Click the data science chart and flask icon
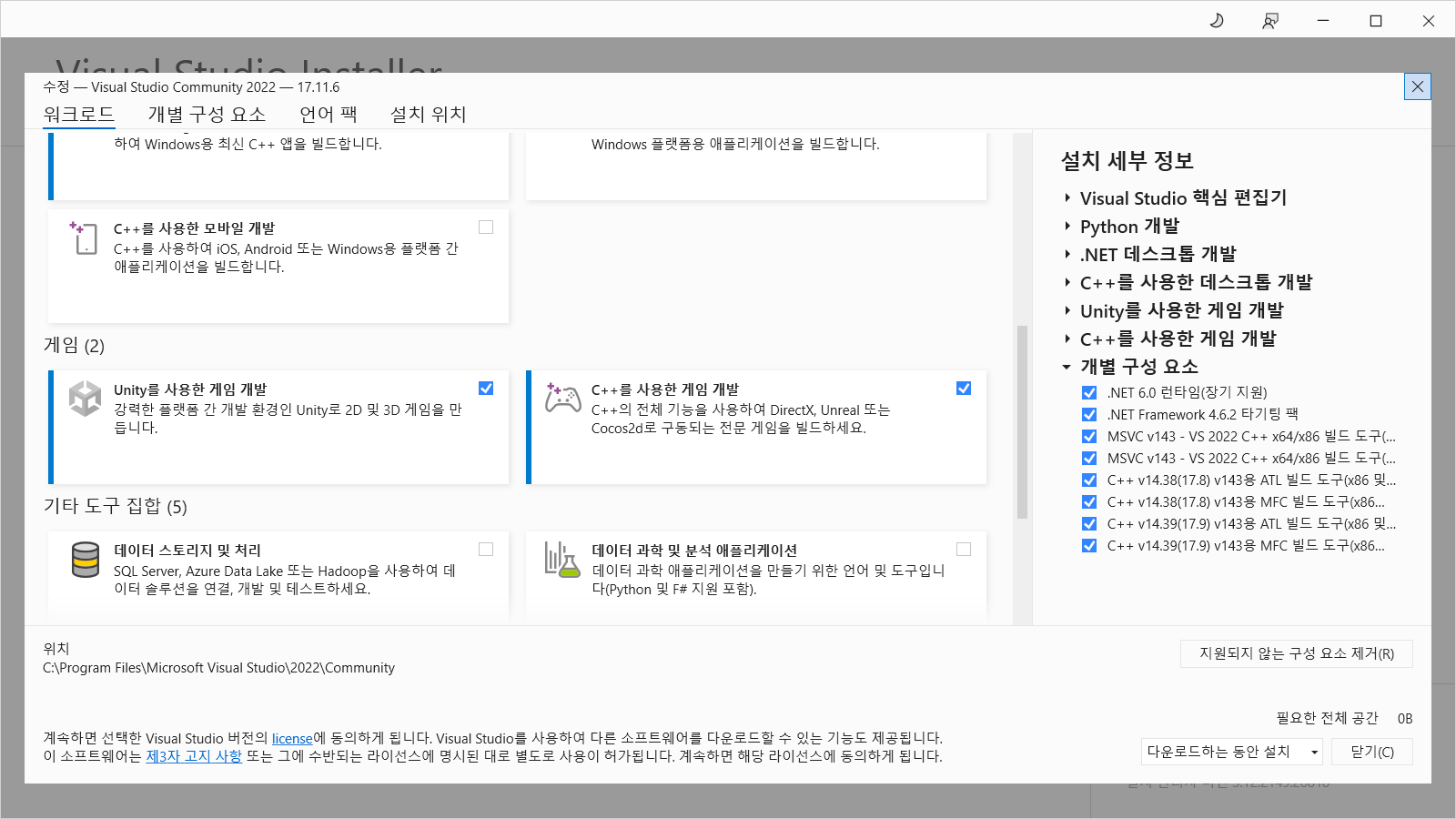This screenshot has height=819, width=1456. click(562, 559)
